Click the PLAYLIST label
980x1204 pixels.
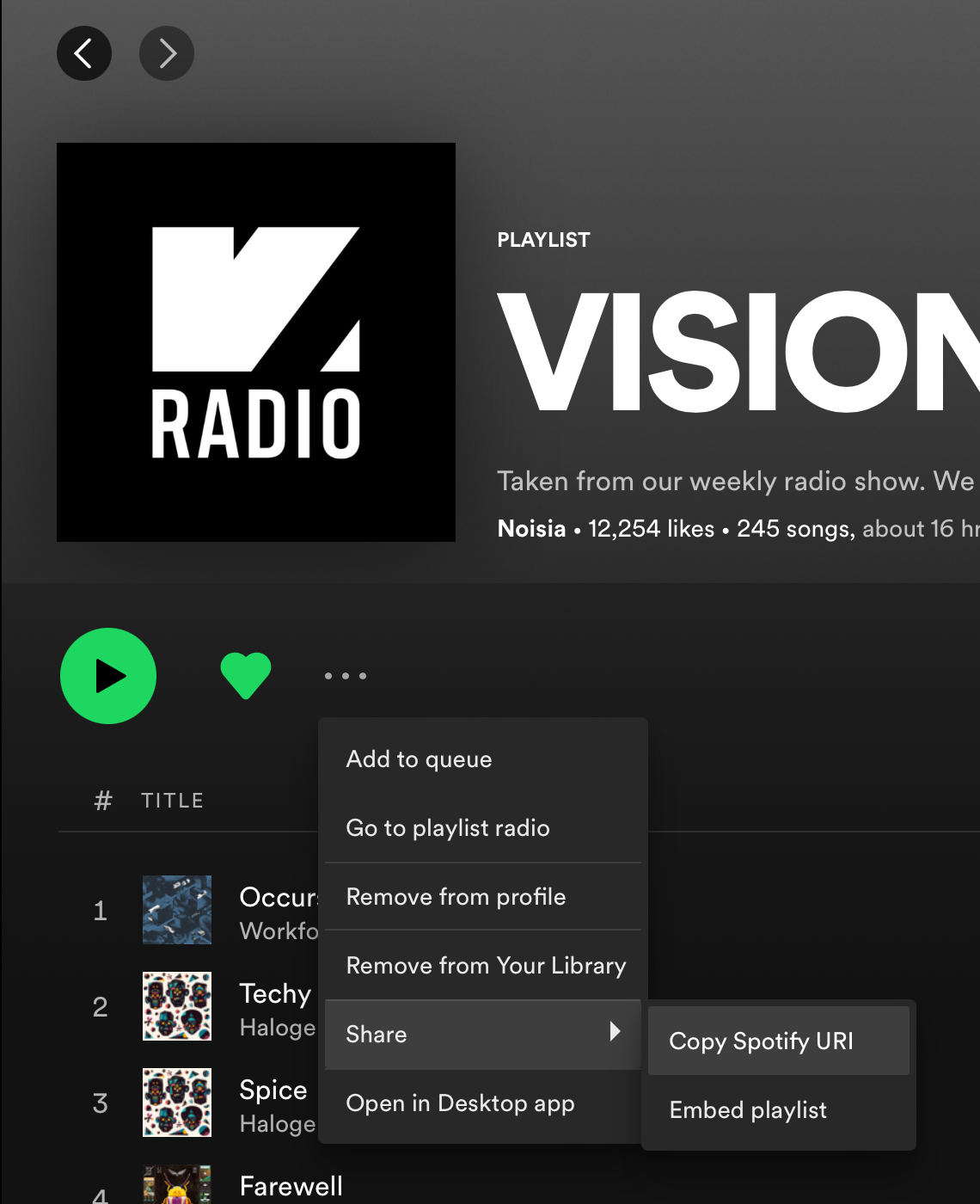click(543, 240)
